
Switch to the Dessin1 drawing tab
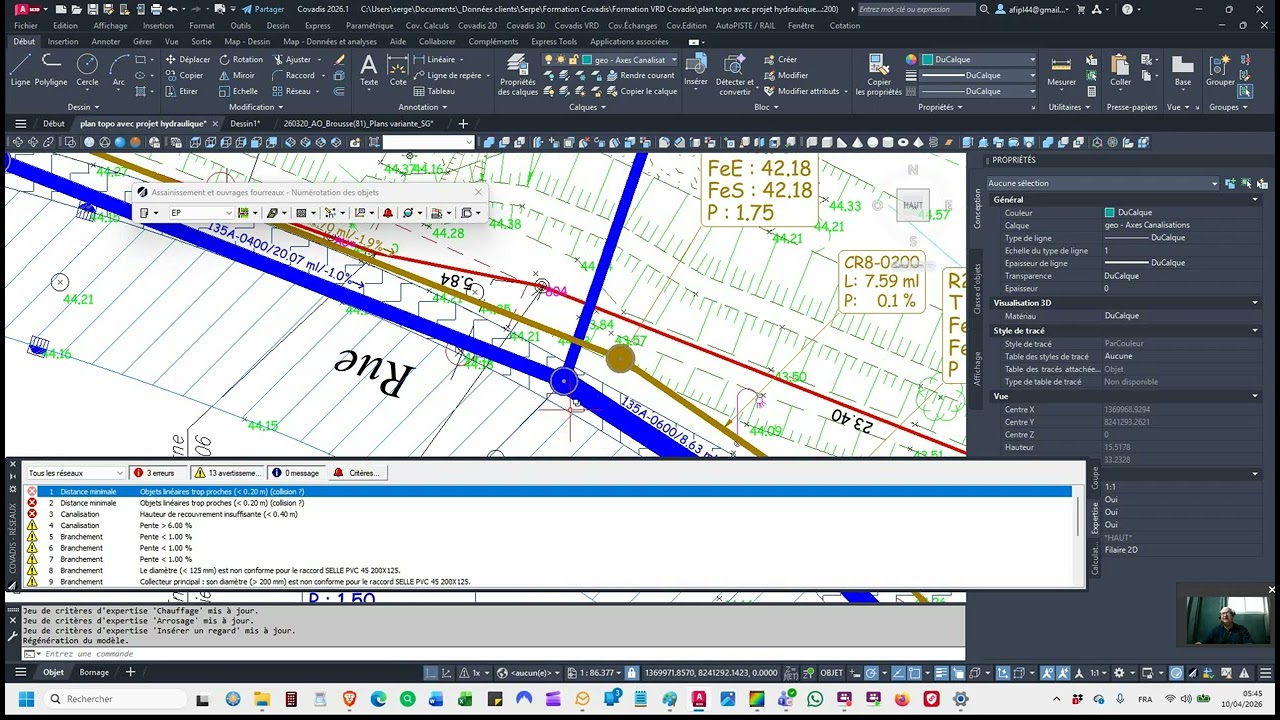click(244, 124)
